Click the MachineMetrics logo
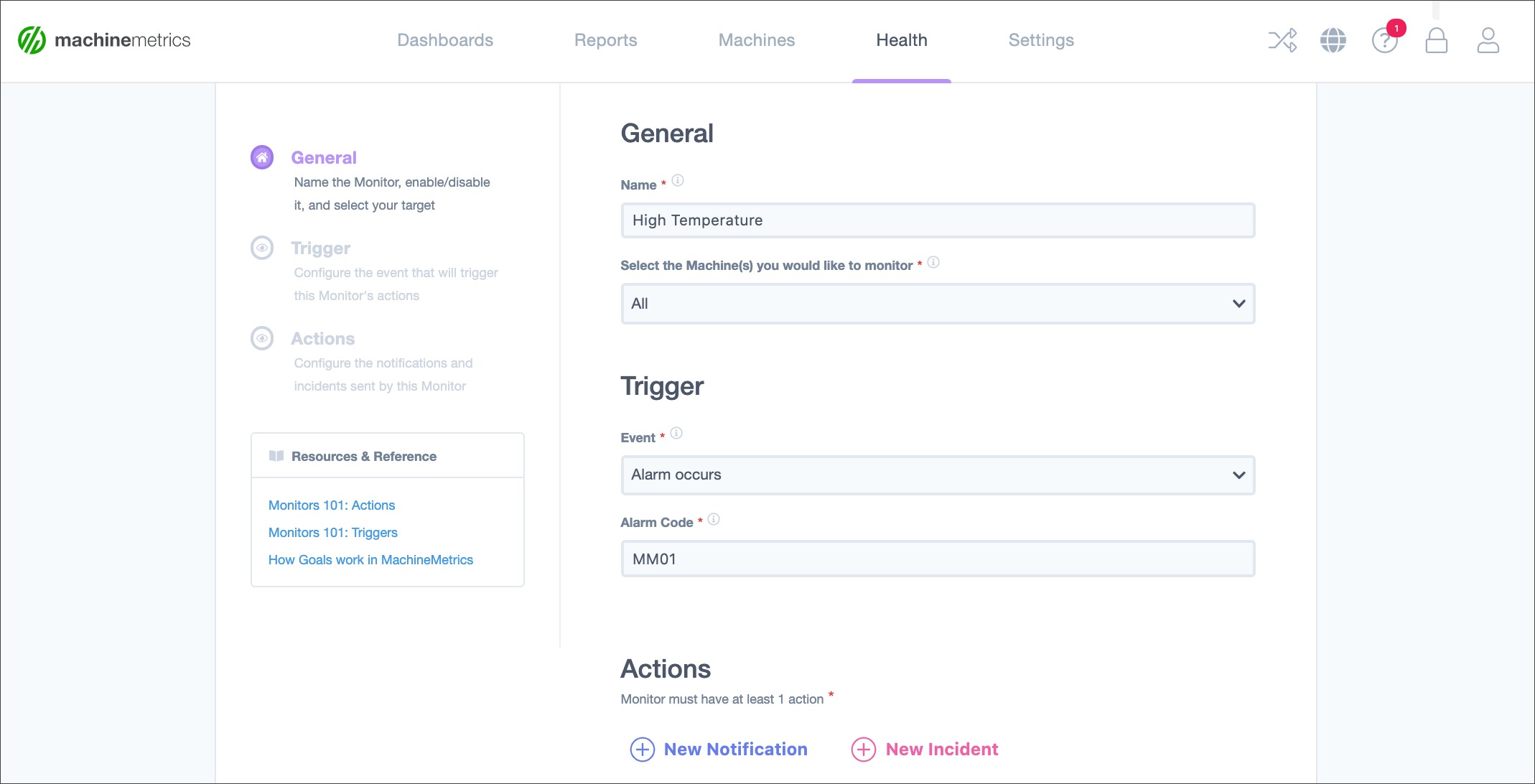 104,40
